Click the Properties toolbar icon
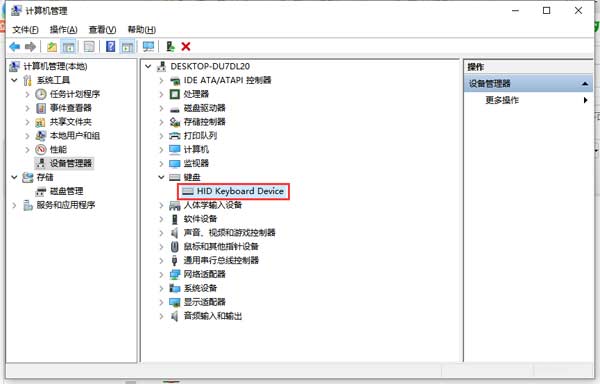The image size is (600, 384). click(89, 47)
